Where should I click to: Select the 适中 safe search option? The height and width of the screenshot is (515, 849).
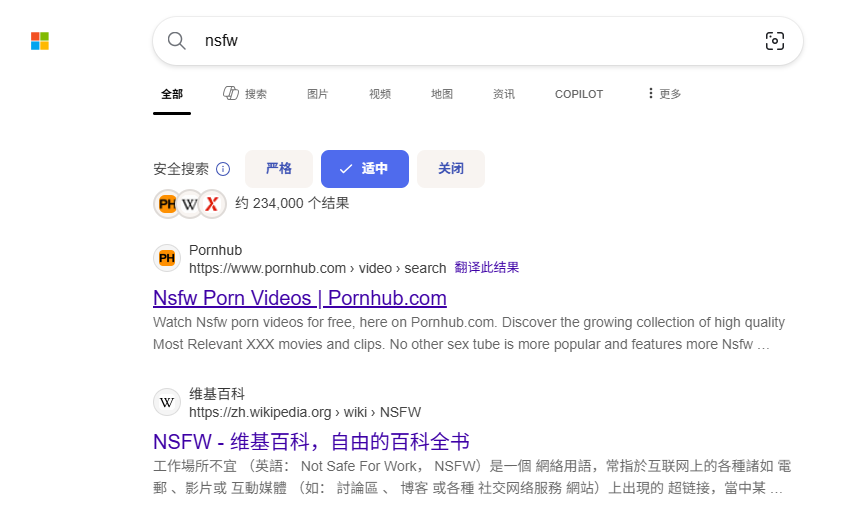pyautogui.click(x=364, y=169)
